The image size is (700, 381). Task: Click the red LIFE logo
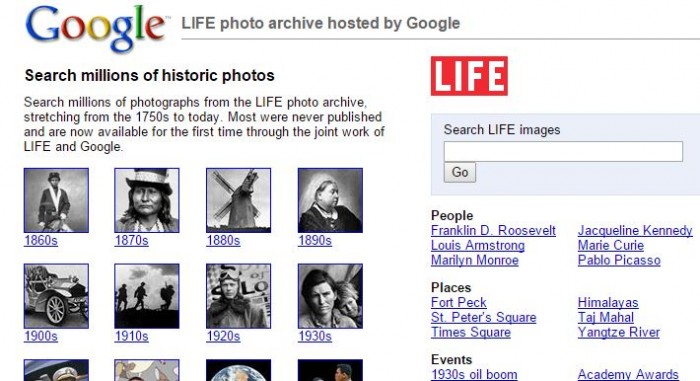tap(469, 76)
